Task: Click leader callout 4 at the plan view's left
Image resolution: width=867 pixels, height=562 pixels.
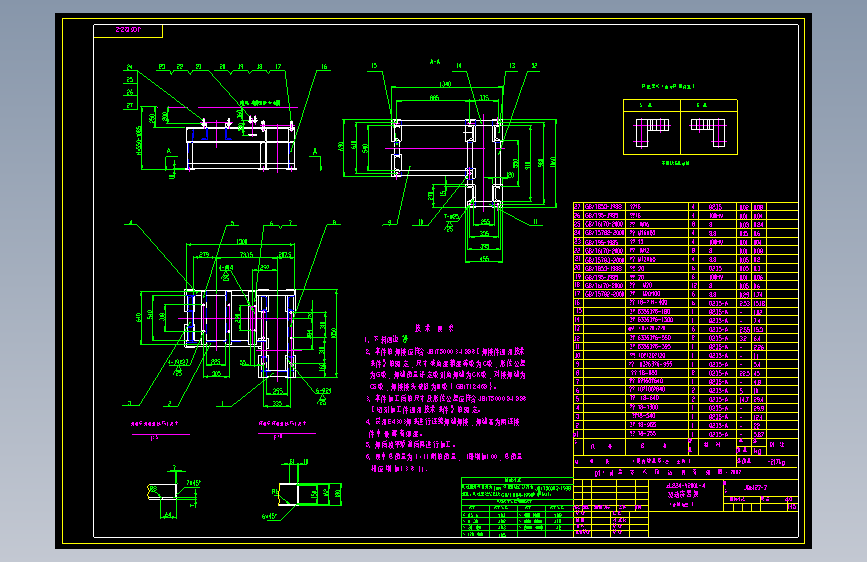Action: click(131, 223)
